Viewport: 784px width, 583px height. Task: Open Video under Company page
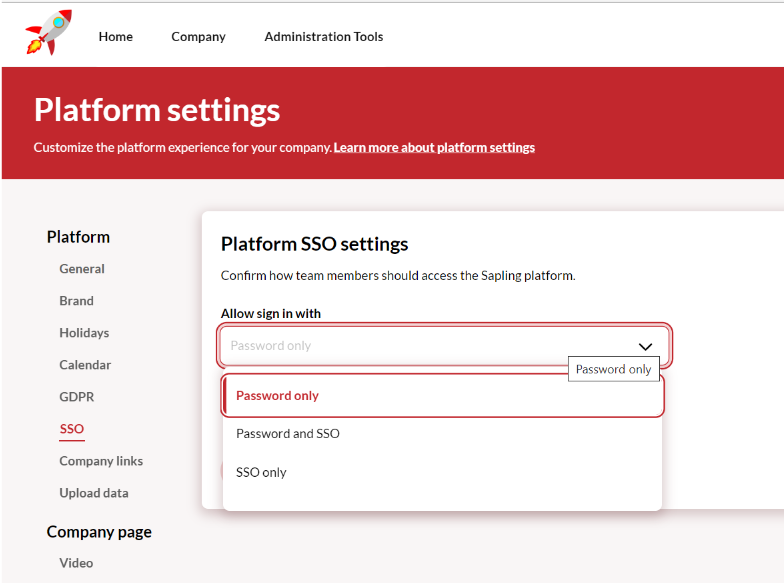pos(76,563)
